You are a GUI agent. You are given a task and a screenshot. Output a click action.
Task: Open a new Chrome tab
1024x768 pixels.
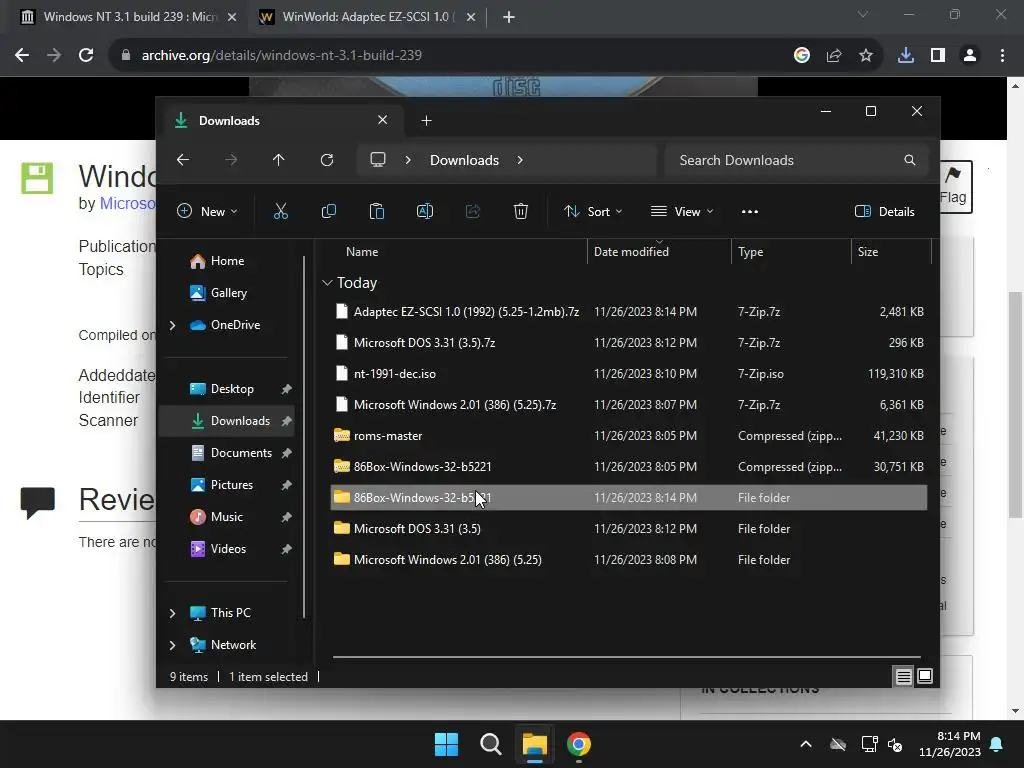point(509,17)
